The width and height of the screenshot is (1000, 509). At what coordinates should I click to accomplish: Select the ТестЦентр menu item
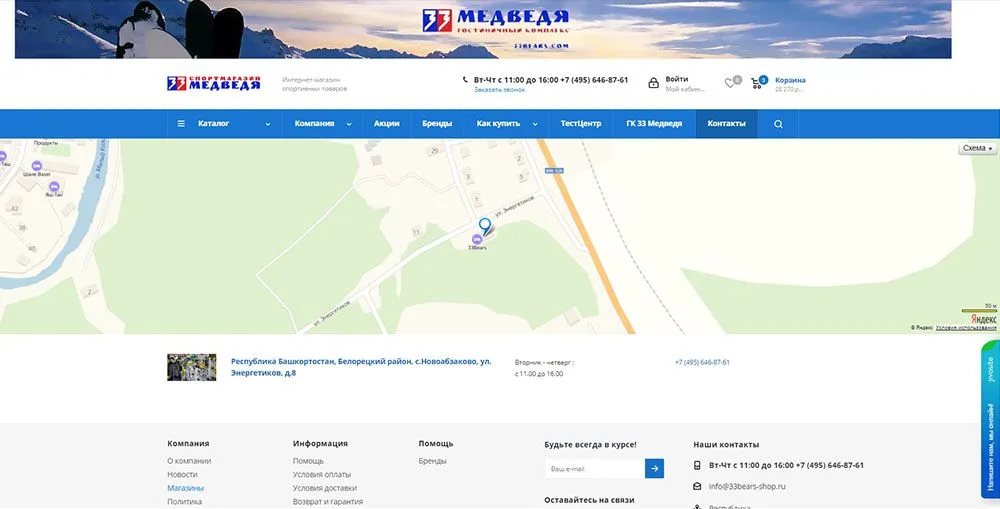580,124
